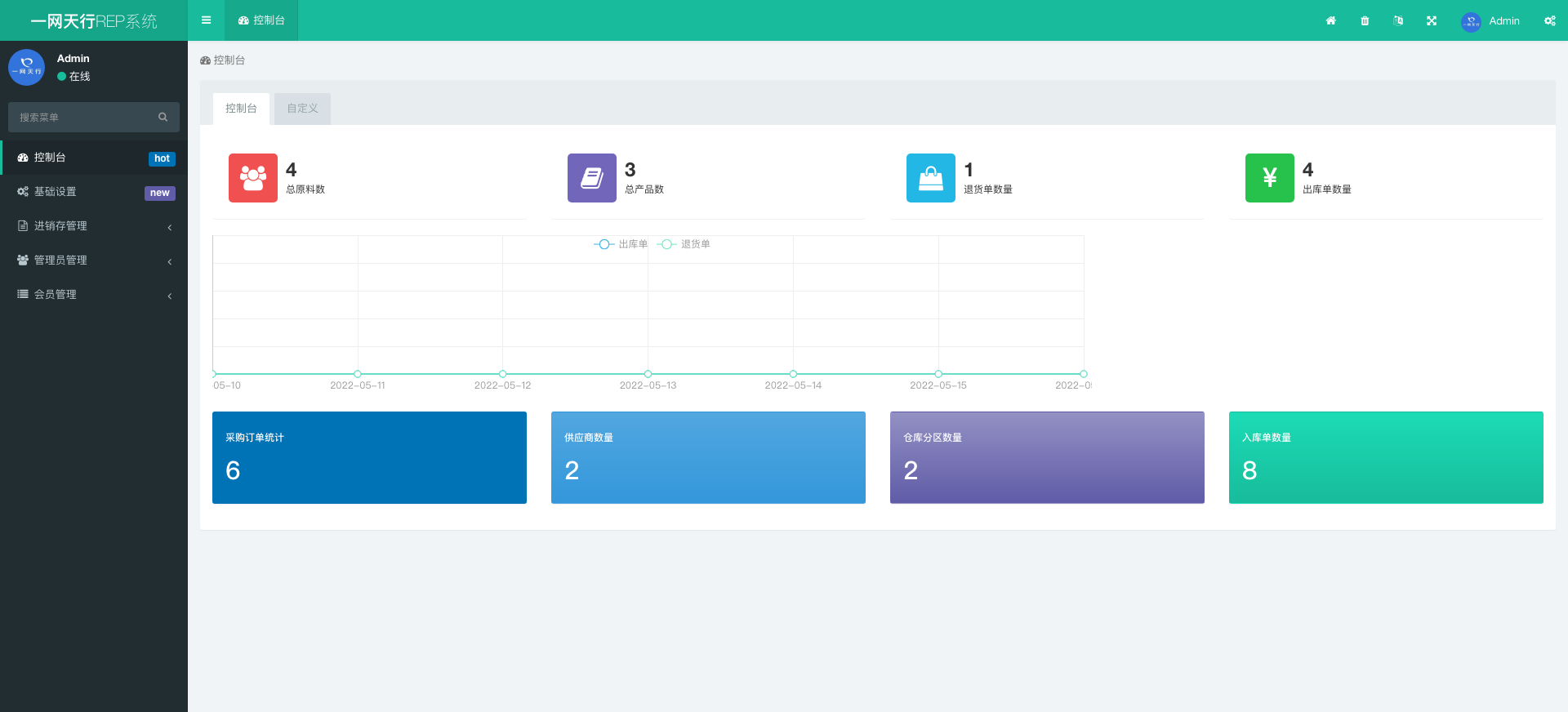Click the 搜索菜单 search field
The image size is (1568, 712).
[86, 118]
